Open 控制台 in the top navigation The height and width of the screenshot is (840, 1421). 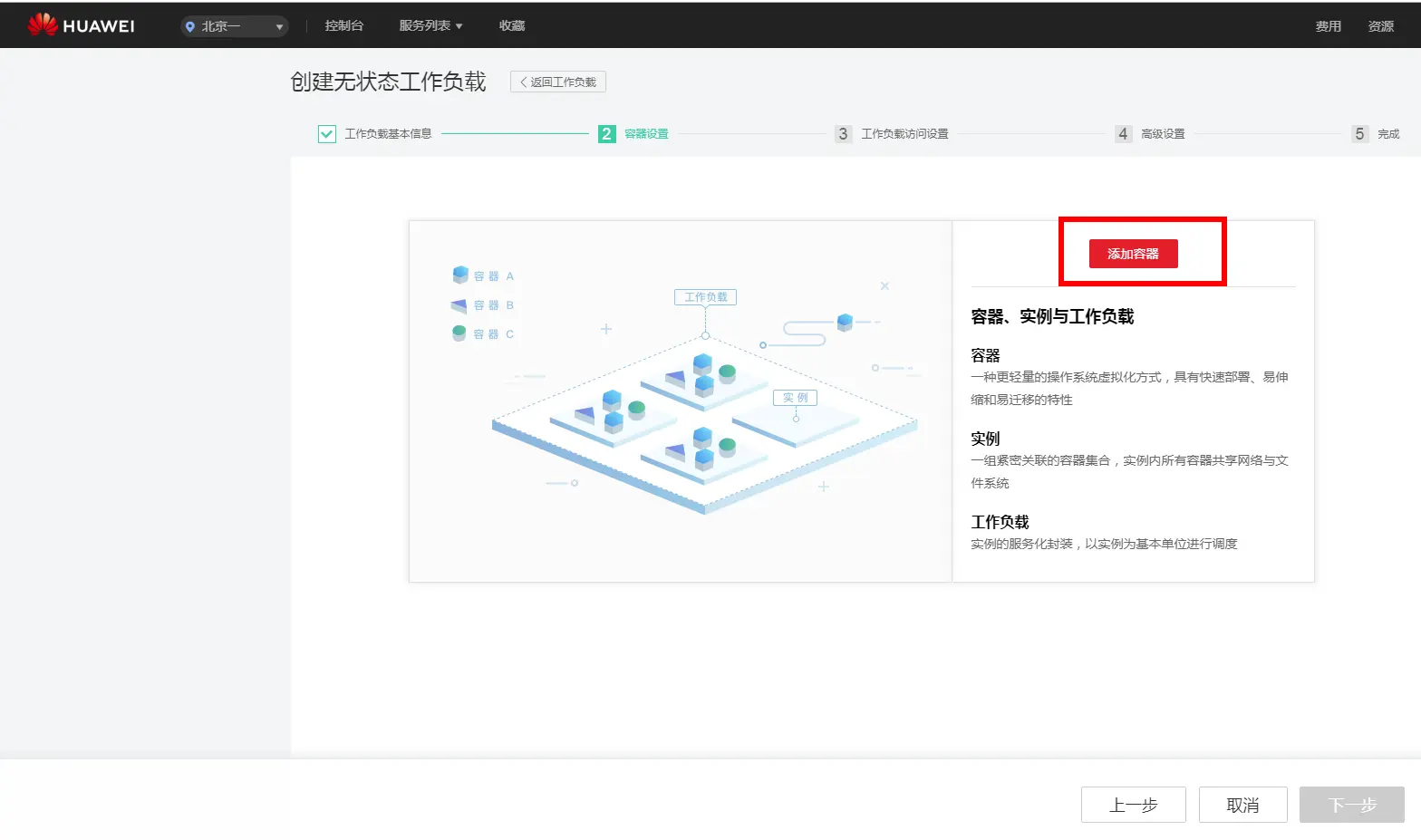point(344,25)
